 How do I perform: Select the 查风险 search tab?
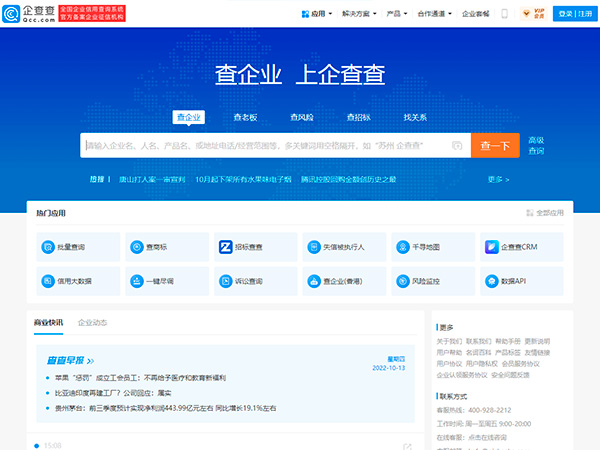point(302,117)
